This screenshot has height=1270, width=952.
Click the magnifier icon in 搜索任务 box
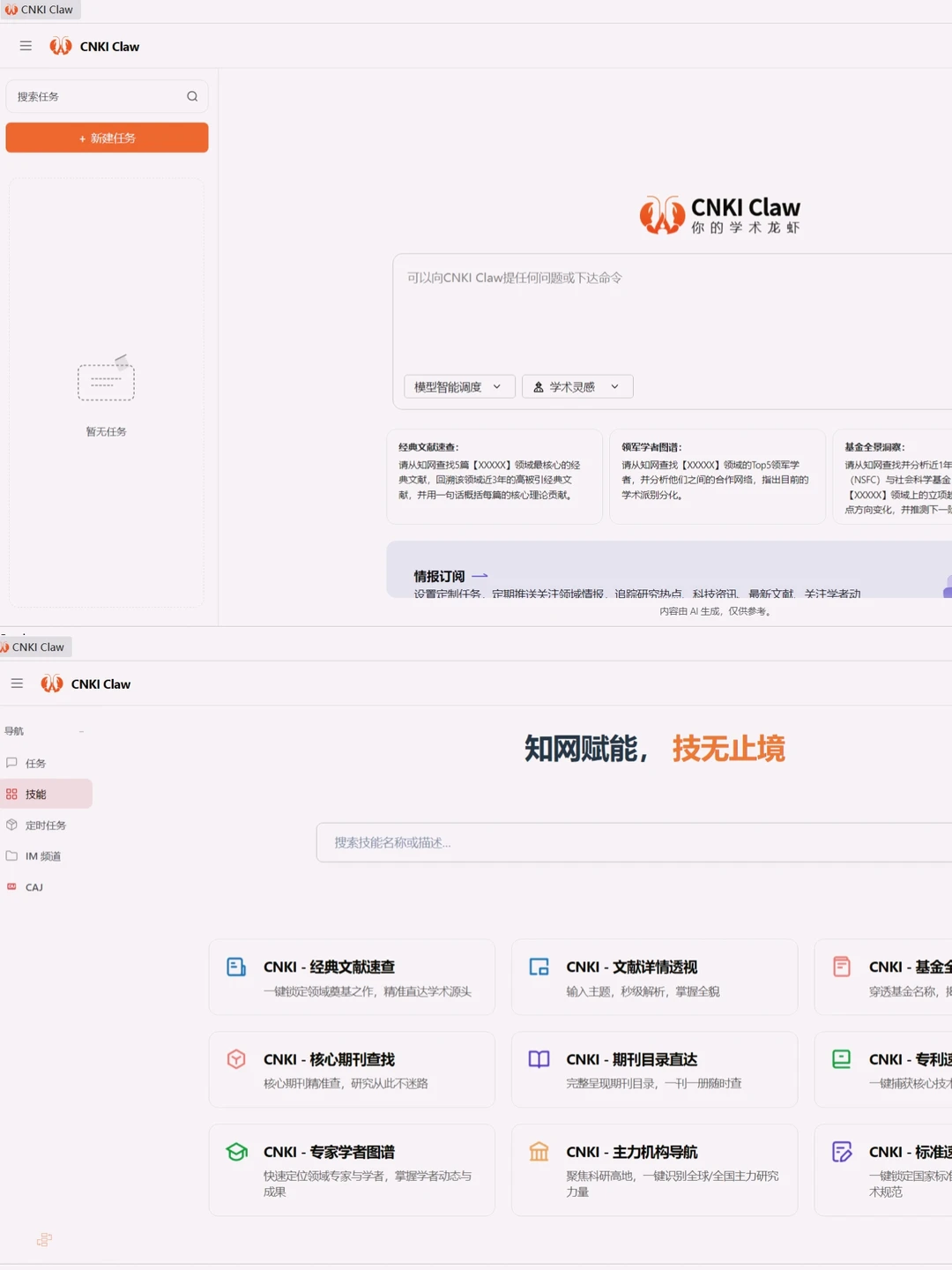pyautogui.click(x=192, y=96)
